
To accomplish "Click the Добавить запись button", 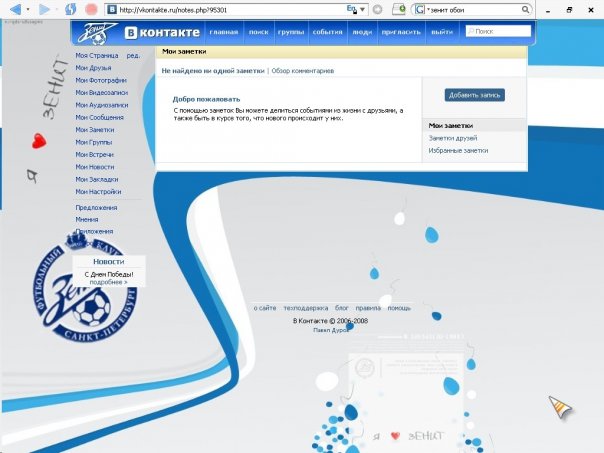I will point(475,95).
